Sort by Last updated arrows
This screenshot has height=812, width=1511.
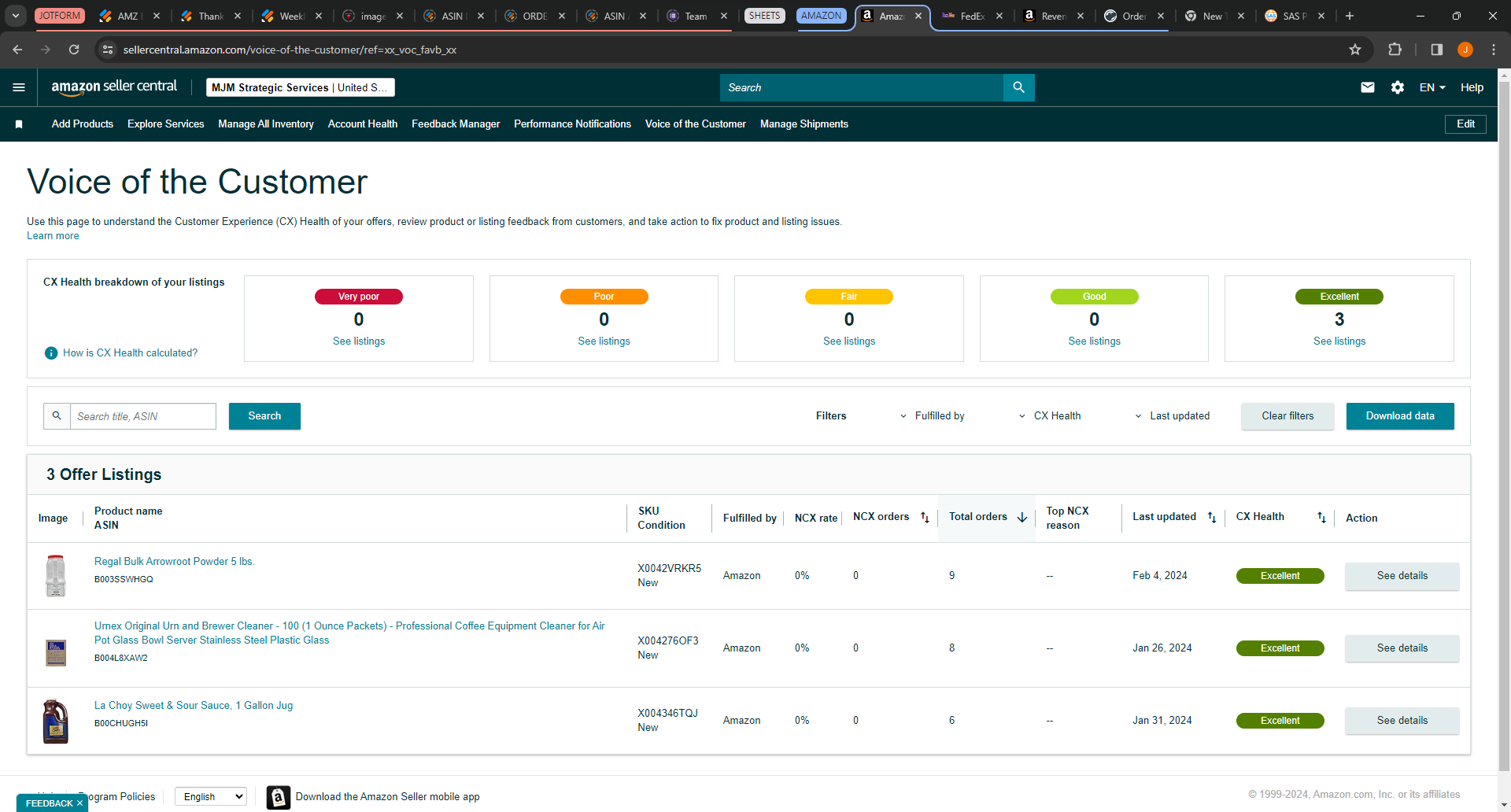1212,518
